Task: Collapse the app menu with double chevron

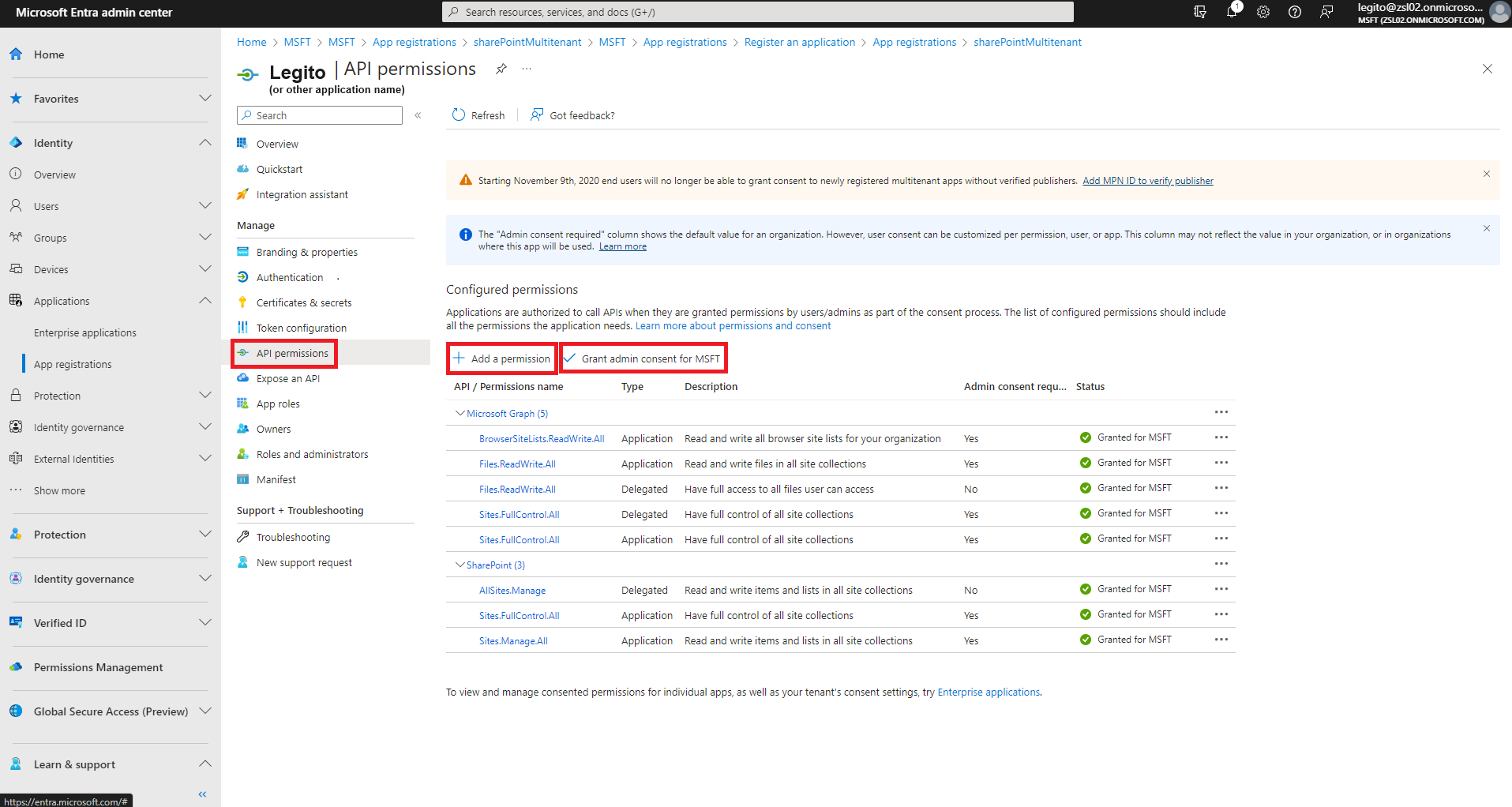Action: click(x=418, y=115)
